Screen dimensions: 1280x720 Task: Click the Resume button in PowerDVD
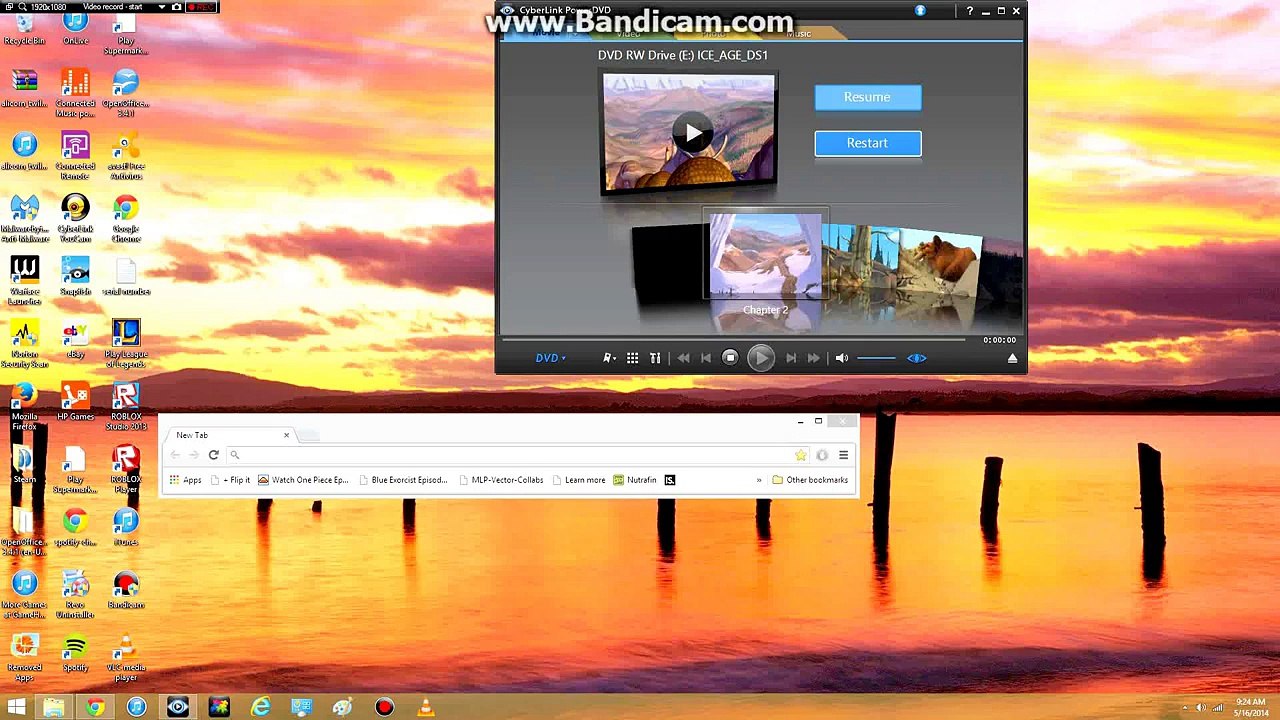pos(867,97)
